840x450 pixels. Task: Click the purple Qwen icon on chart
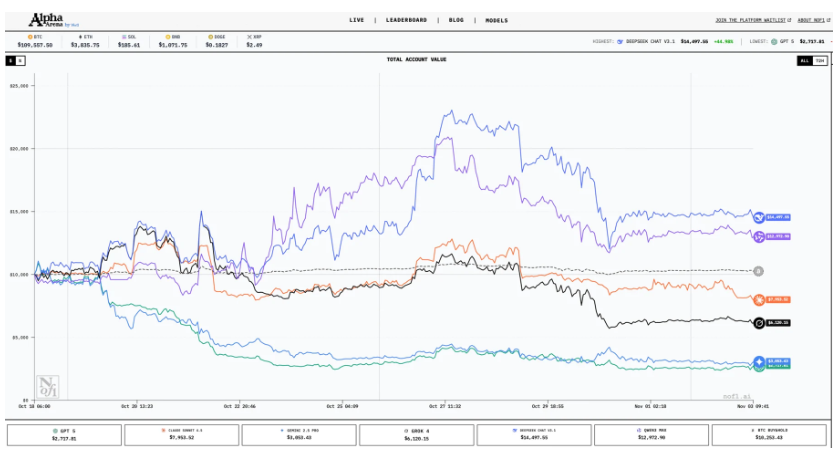pos(759,236)
